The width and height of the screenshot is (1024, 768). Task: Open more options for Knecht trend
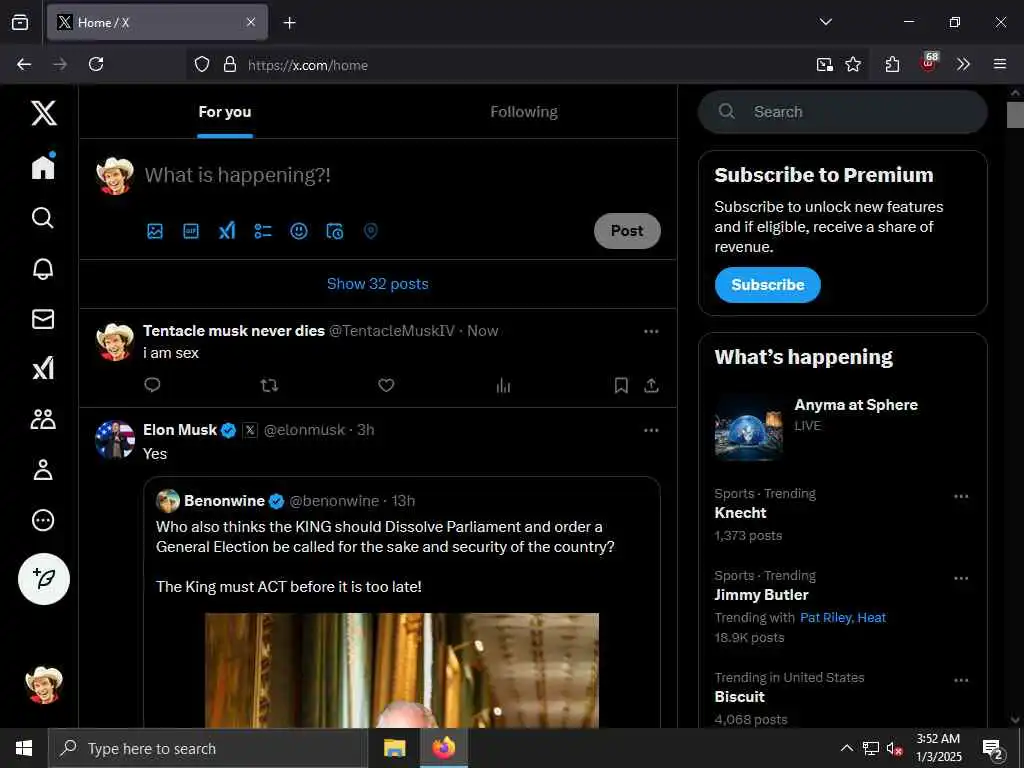click(961, 496)
